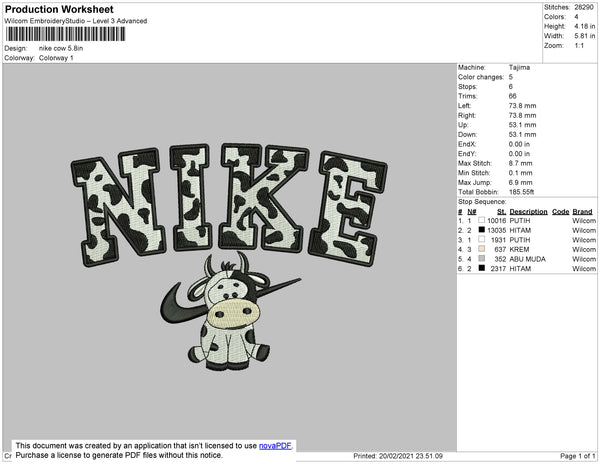This screenshot has height=464, width=600.
Task: Open the novaPDF link in the notice
Action: coord(275,446)
